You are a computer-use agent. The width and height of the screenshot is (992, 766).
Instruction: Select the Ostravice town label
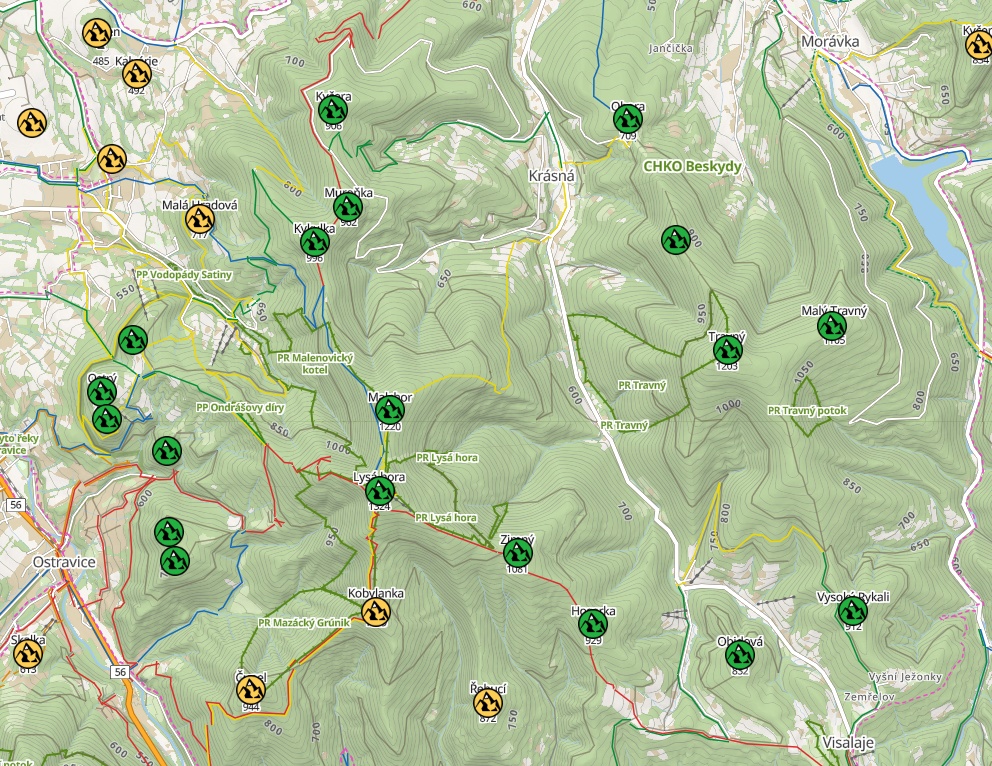point(64,562)
